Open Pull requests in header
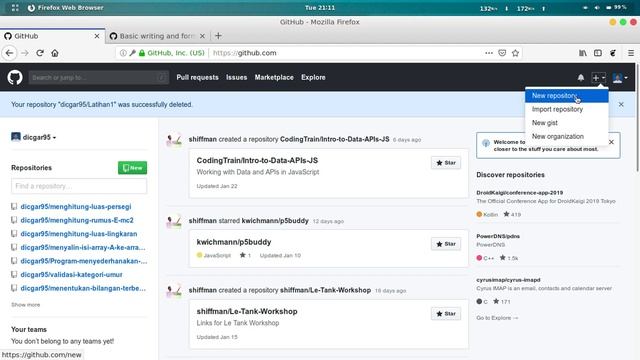 point(197,77)
